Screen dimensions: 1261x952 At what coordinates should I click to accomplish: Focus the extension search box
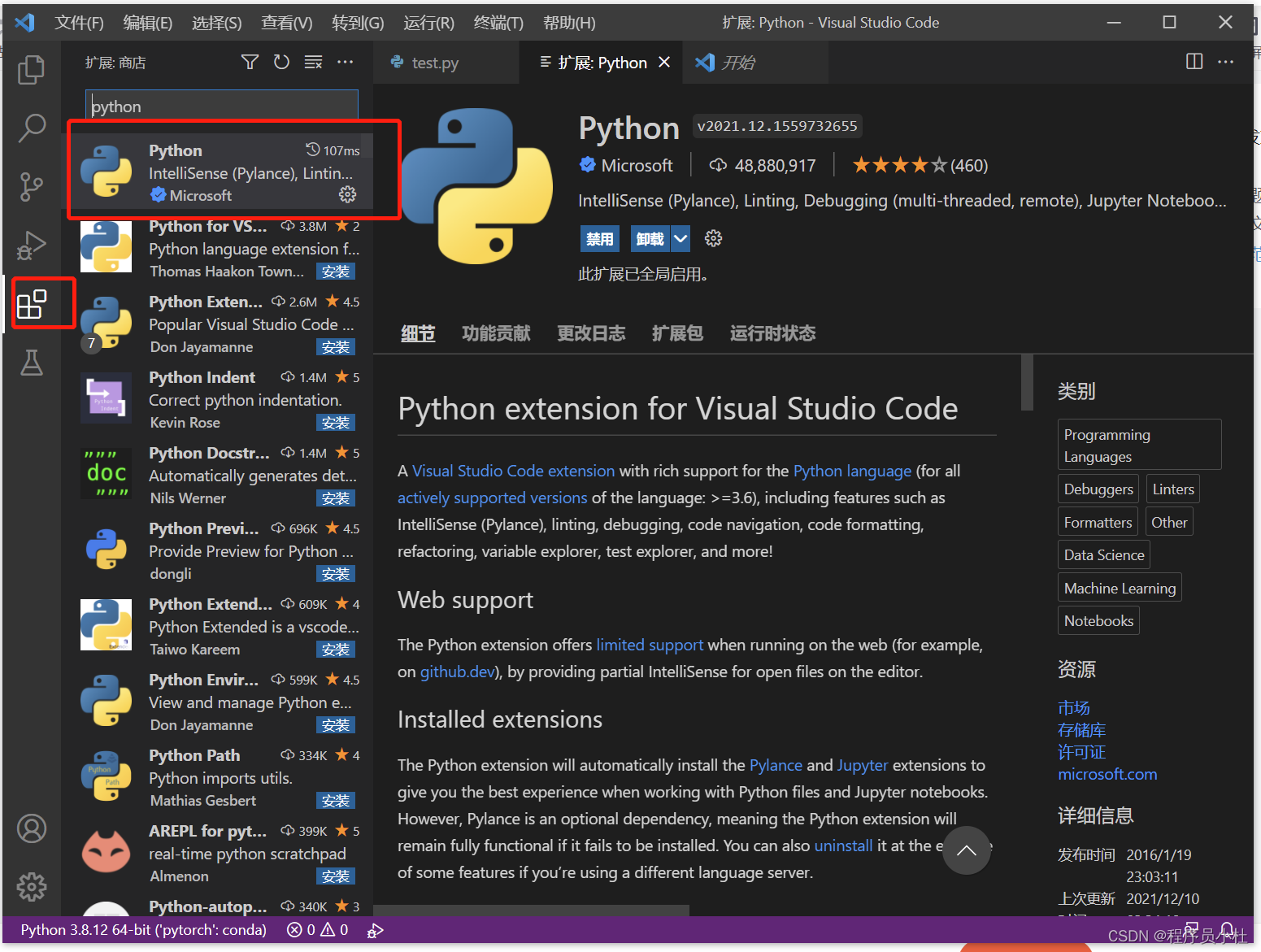coord(222,107)
